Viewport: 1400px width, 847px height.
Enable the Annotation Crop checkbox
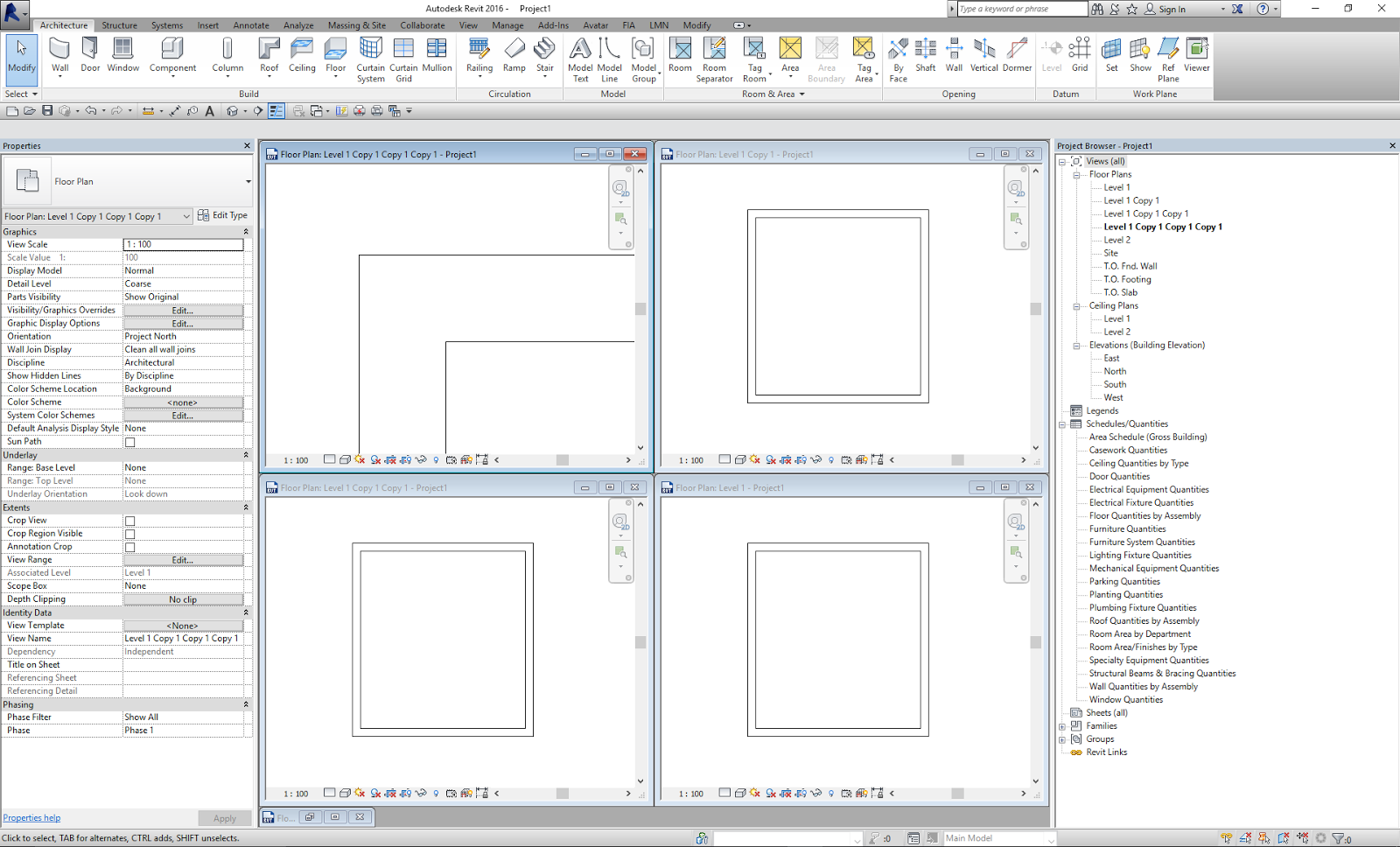click(129, 547)
